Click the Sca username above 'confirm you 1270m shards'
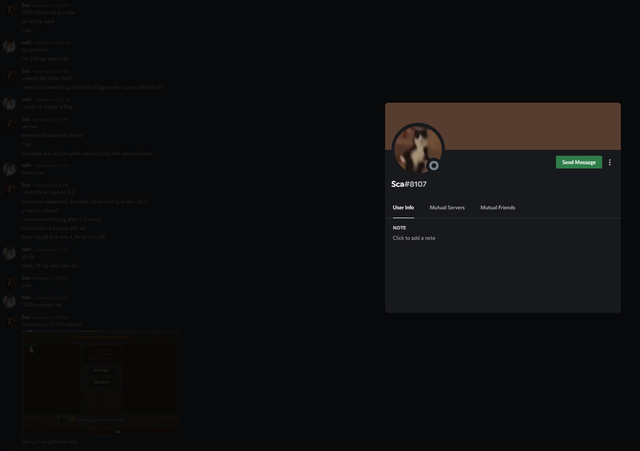This screenshot has width=640, height=451. [x=26, y=317]
